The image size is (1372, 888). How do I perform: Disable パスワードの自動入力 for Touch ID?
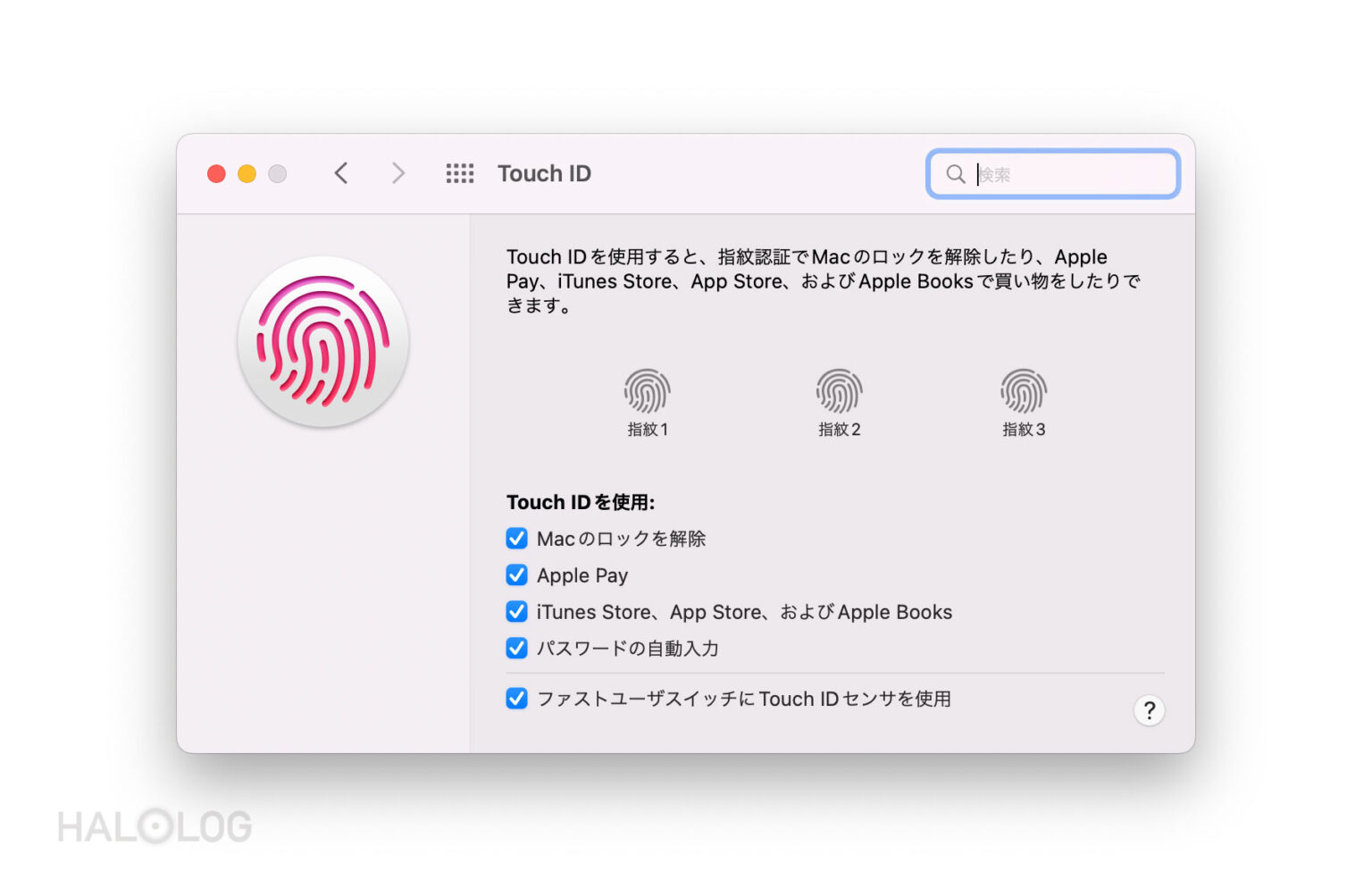tap(517, 648)
